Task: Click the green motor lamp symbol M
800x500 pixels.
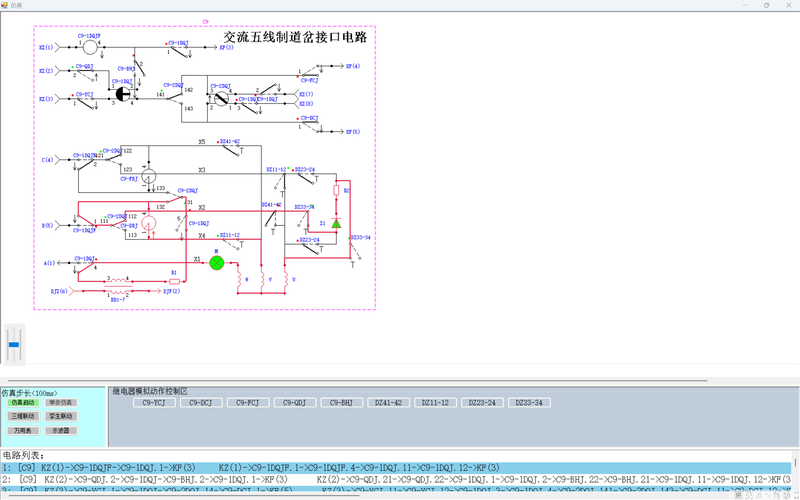Action: (x=217, y=263)
